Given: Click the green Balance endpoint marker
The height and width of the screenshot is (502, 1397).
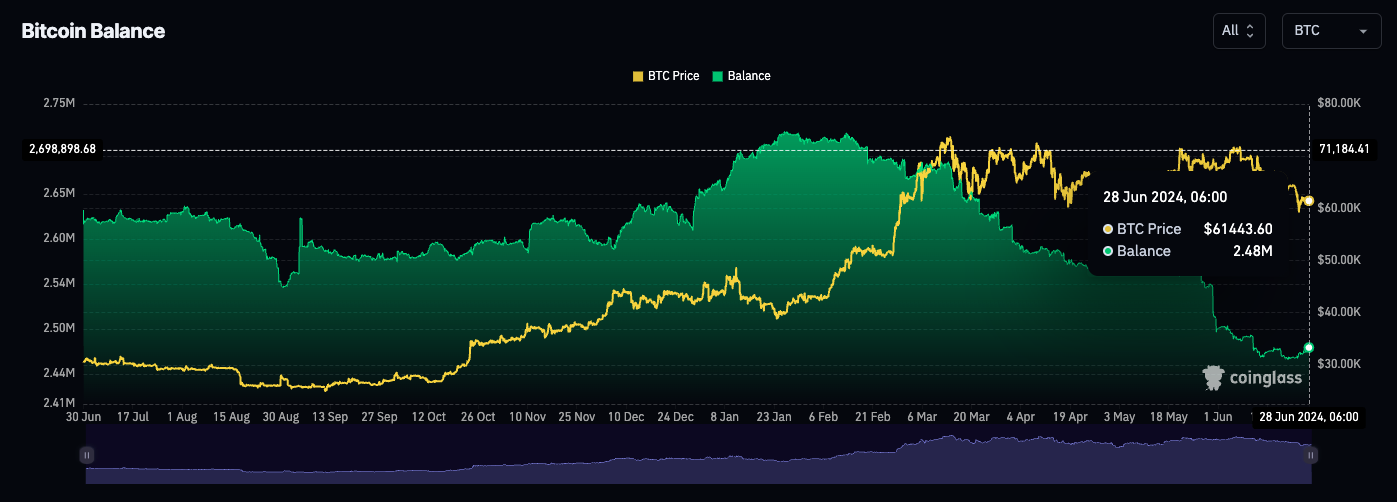Looking at the screenshot, I should [1309, 348].
